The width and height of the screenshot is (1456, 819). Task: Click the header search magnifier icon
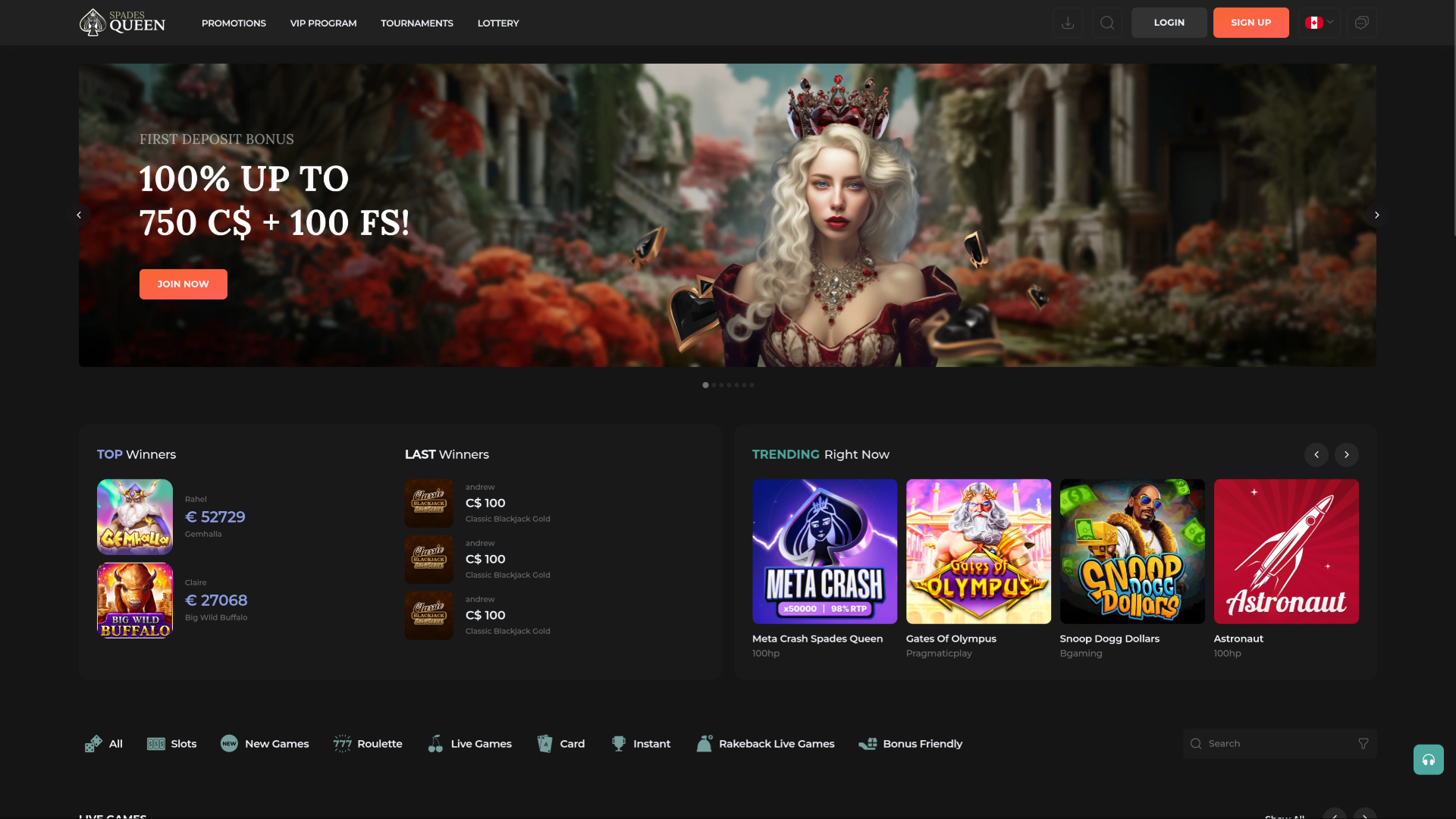pyautogui.click(x=1106, y=23)
